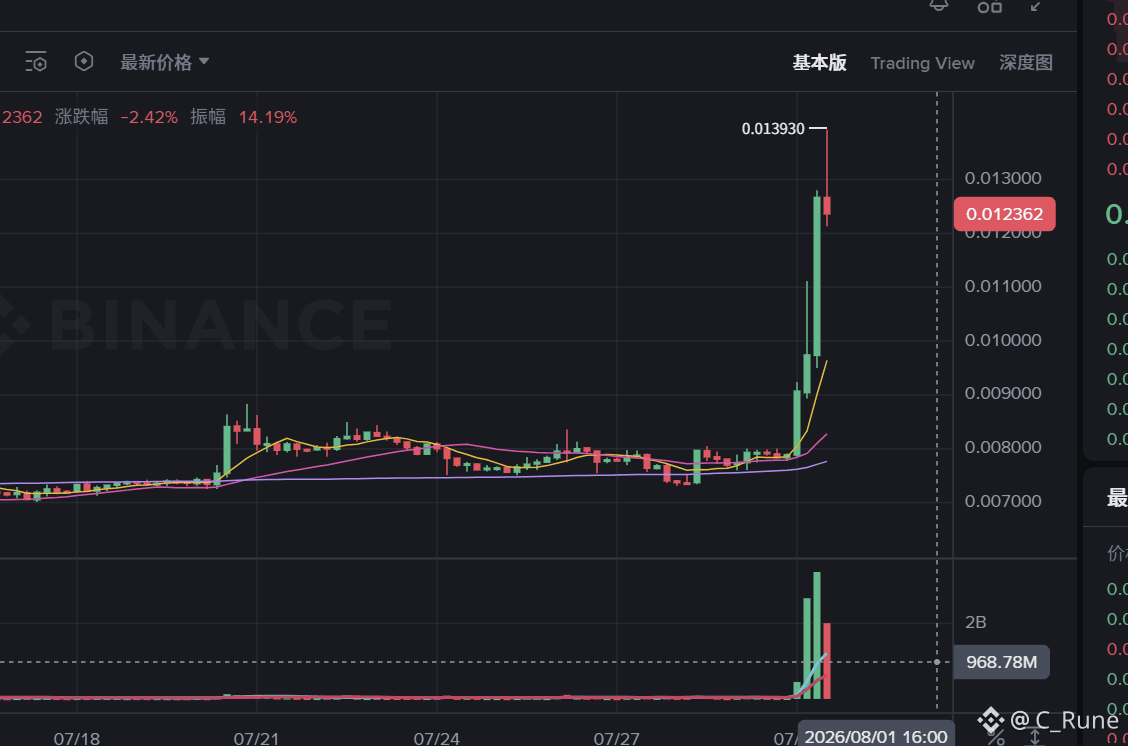
Task: Click the 2026/08/01 16:00 time label
Action: click(x=875, y=737)
